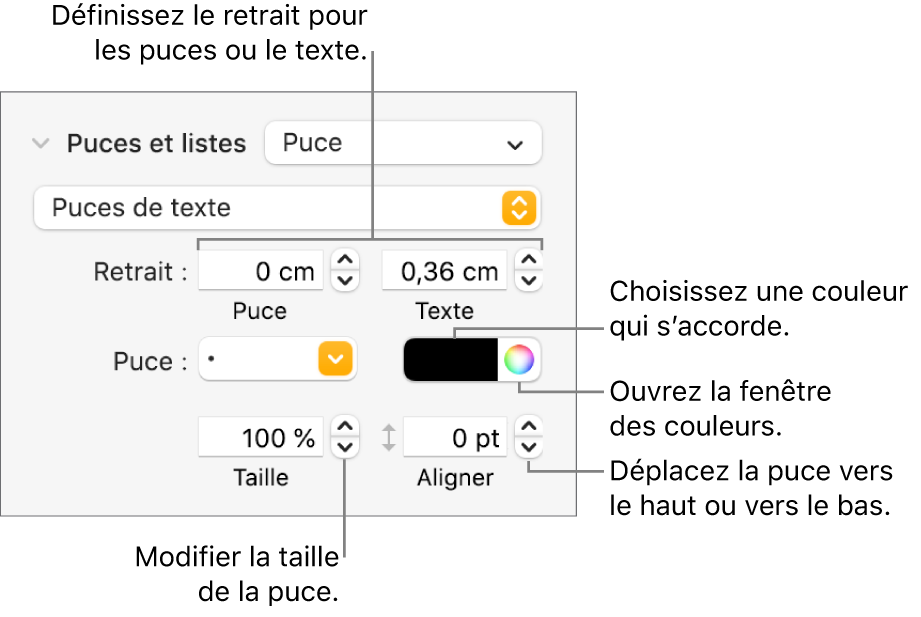The width and height of the screenshot is (921, 617).
Task: Click the Puce indent field showing 0 cm
Action: [x=260, y=271]
